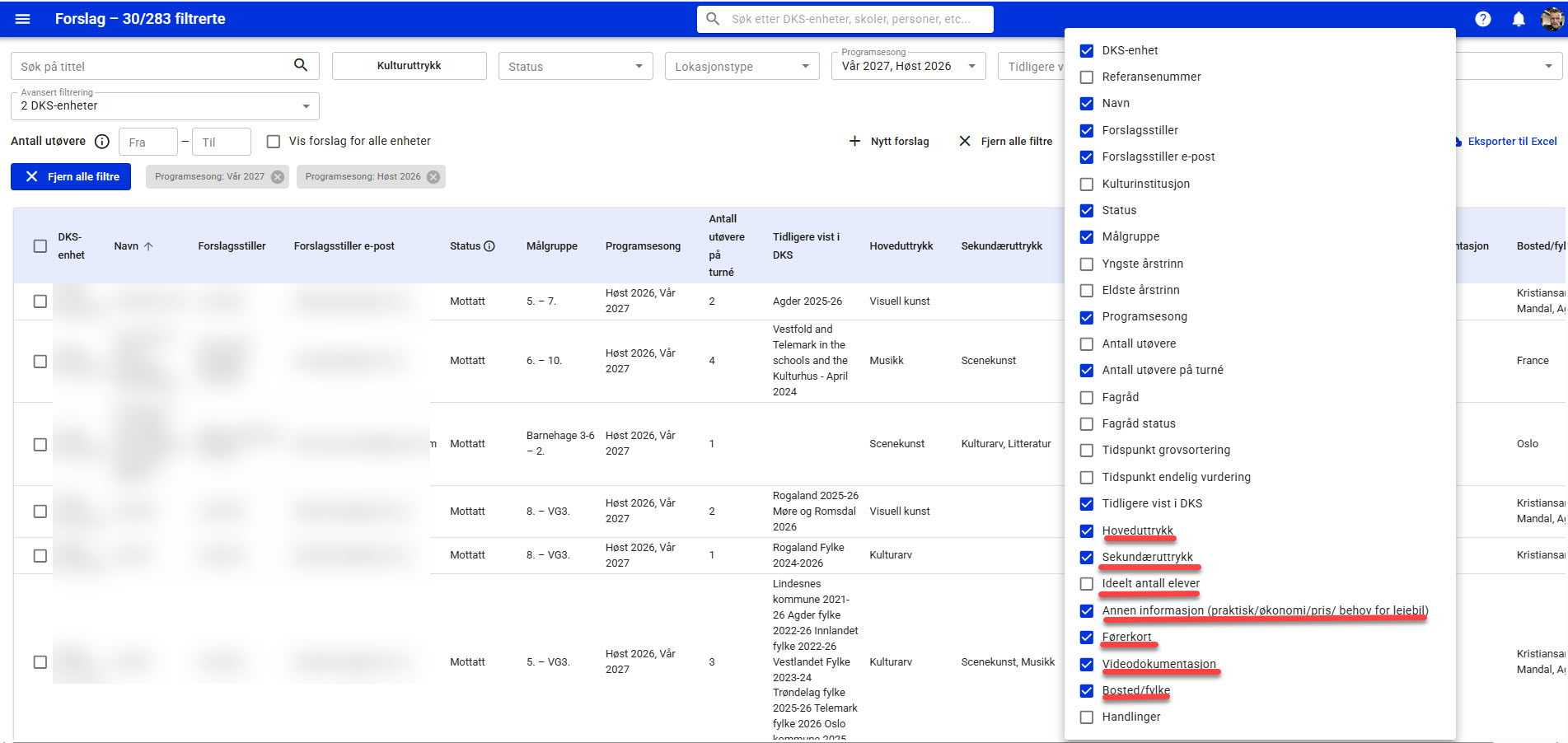Screen dimensions: 1568x743
Task: Sort by Navn column arrow
Action: [148, 246]
